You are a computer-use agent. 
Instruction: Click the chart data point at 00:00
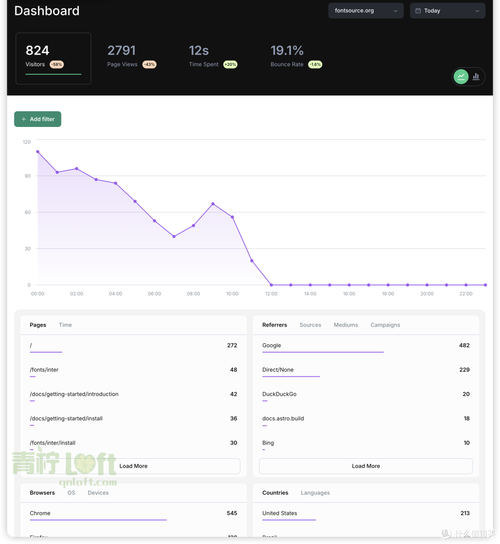38,152
